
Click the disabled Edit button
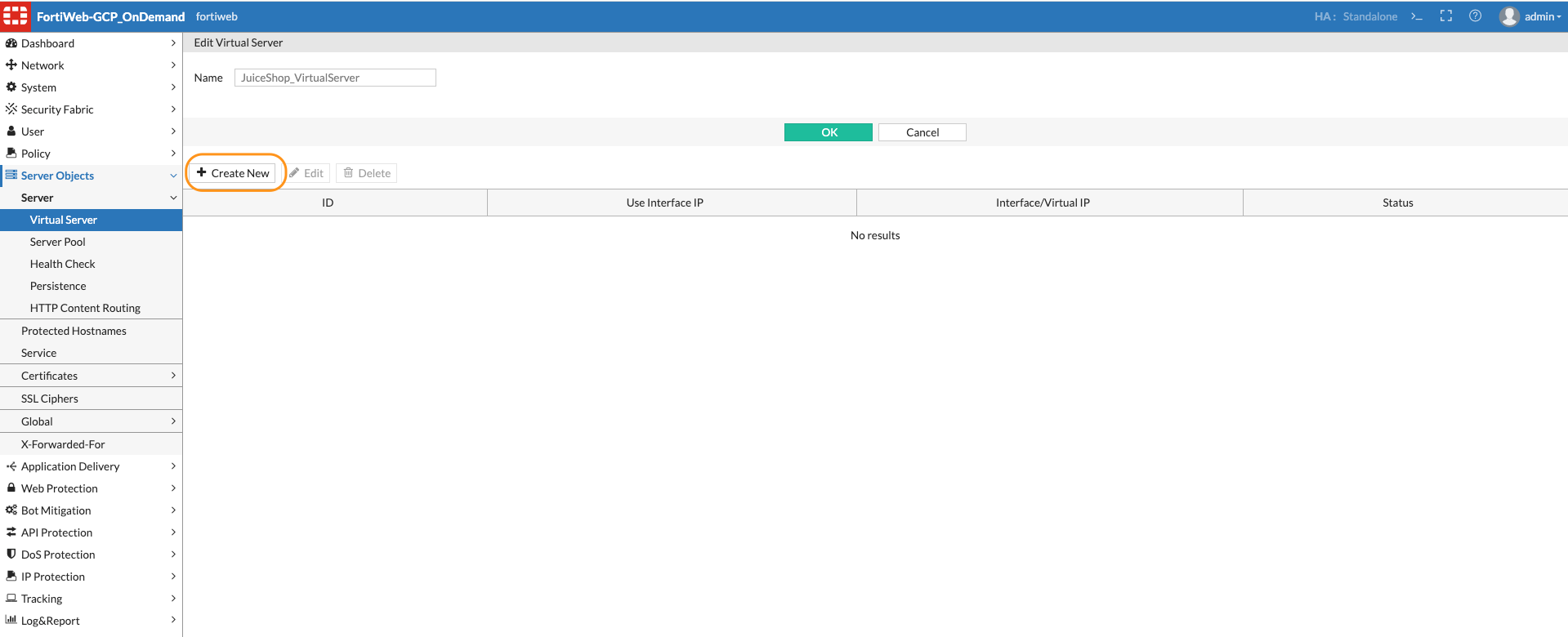point(306,173)
